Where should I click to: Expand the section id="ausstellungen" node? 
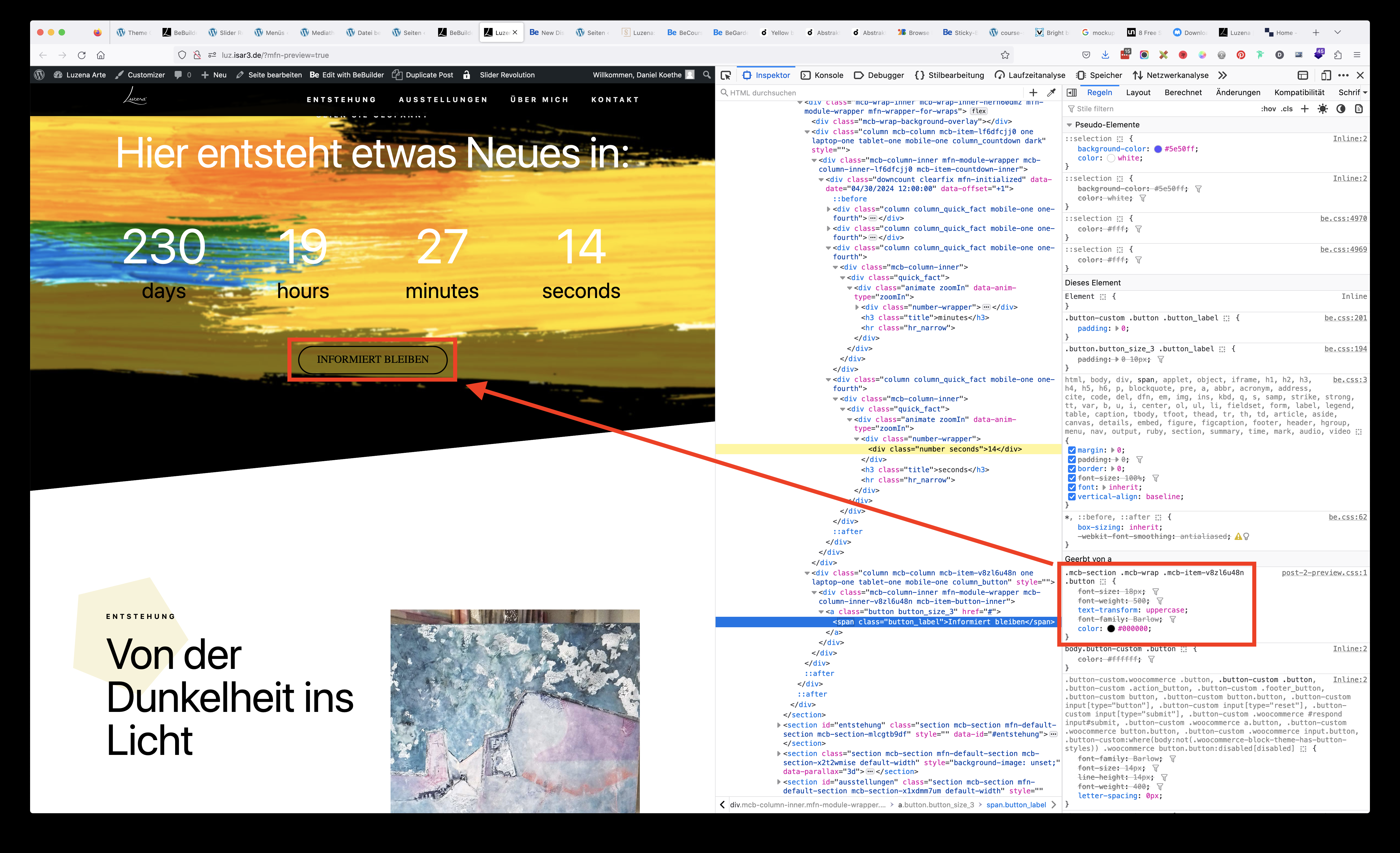pyautogui.click(x=778, y=782)
